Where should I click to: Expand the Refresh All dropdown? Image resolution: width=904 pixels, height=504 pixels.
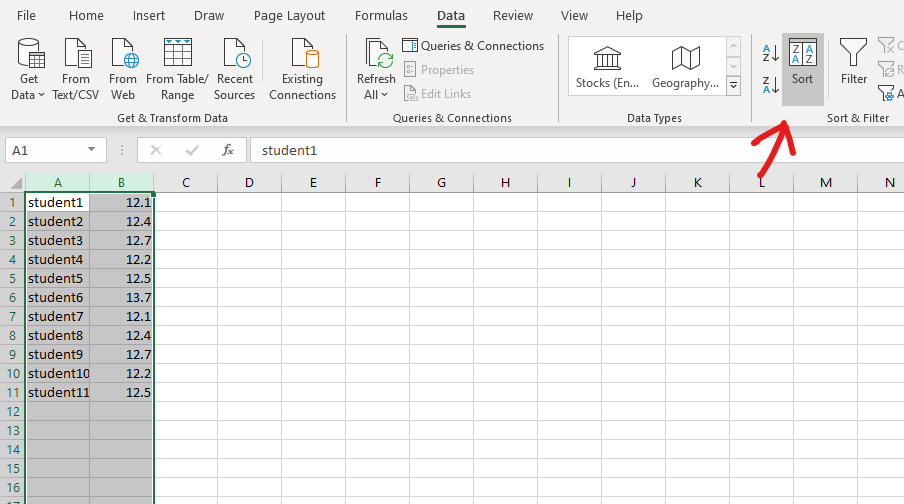pyautogui.click(x=376, y=94)
